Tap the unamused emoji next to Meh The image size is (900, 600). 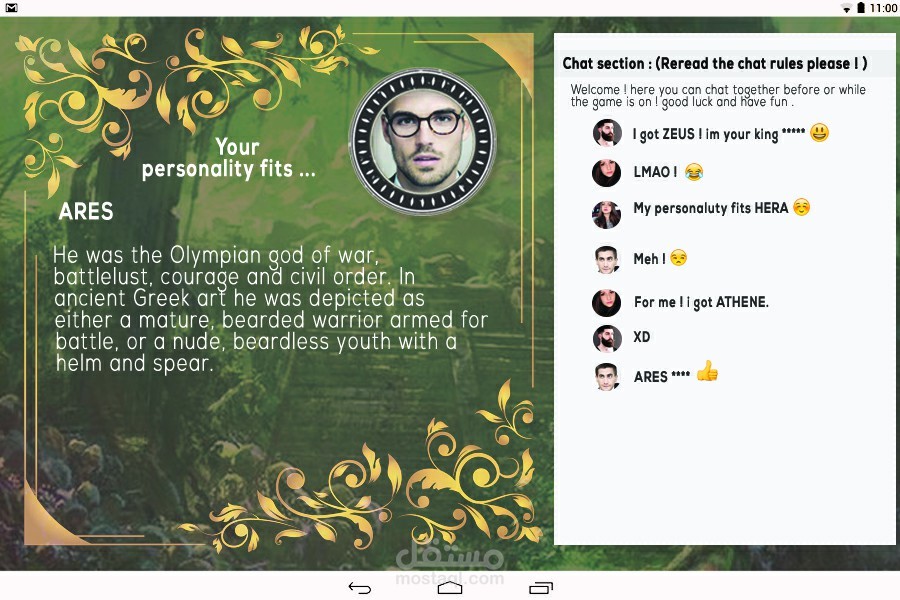point(678,258)
